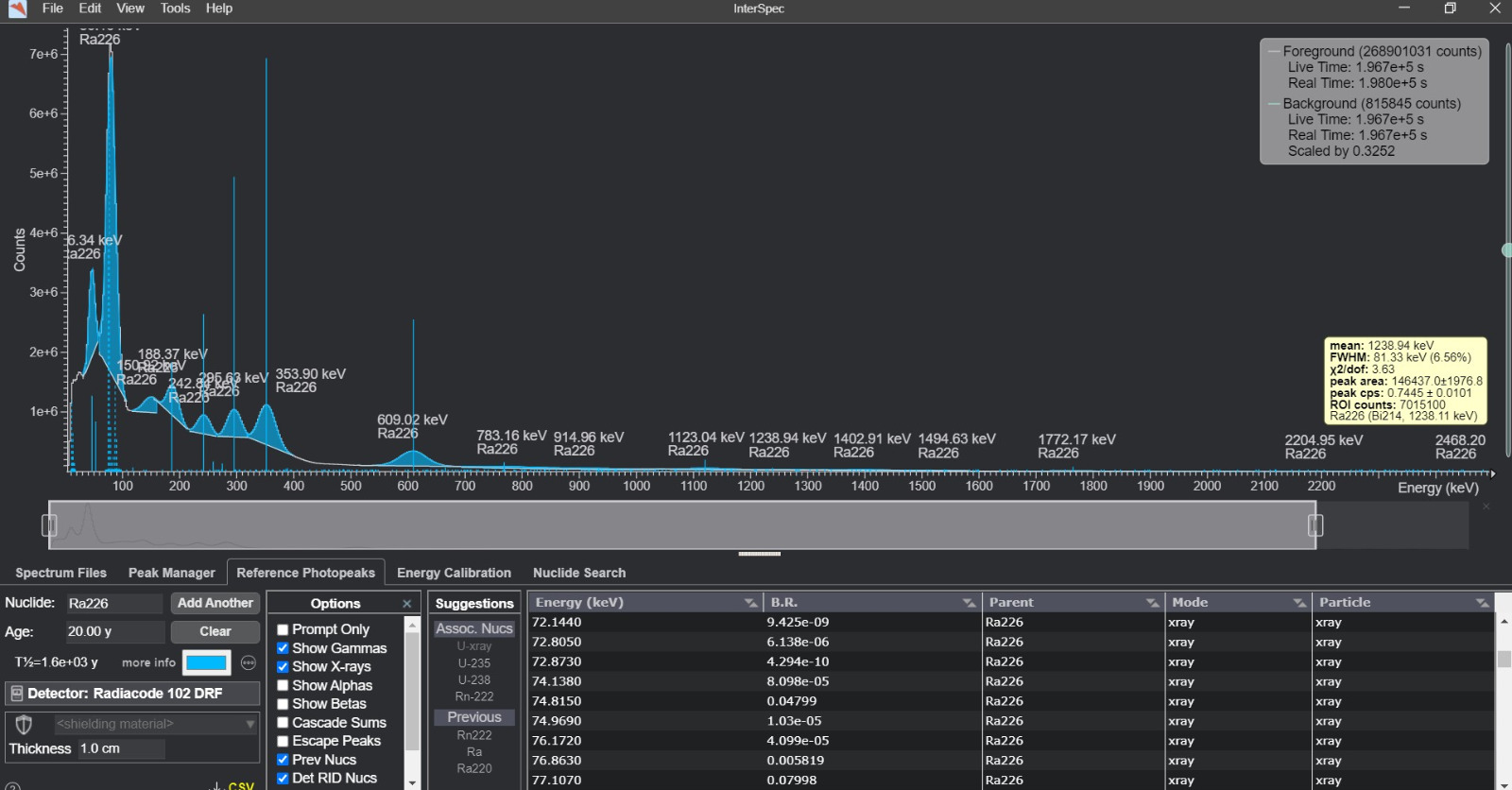Image resolution: width=1512 pixels, height=790 pixels.
Task: Click the Add Another button
Action: 215,603
